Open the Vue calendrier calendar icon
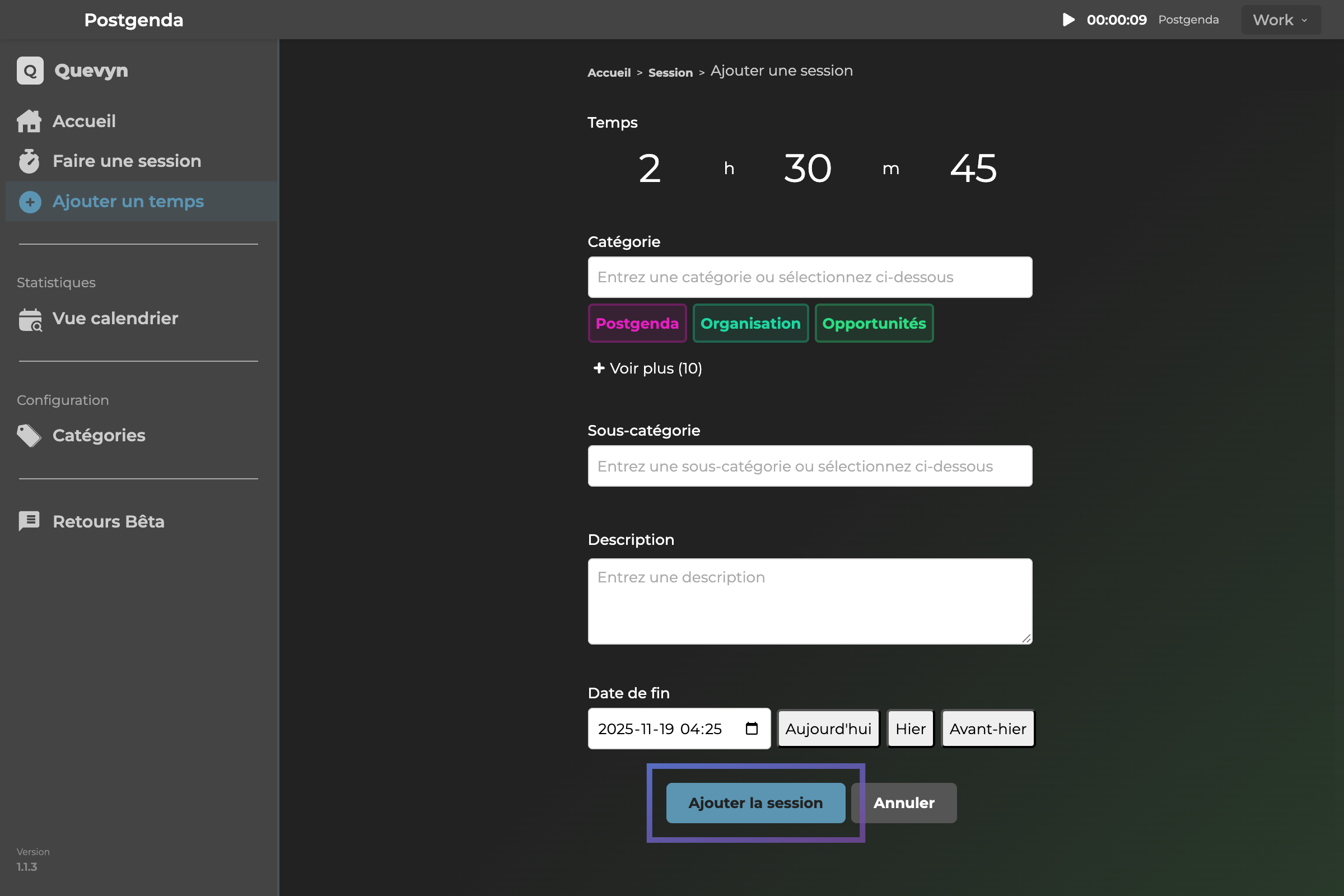The image size is (1344, 896). [30, 319]
